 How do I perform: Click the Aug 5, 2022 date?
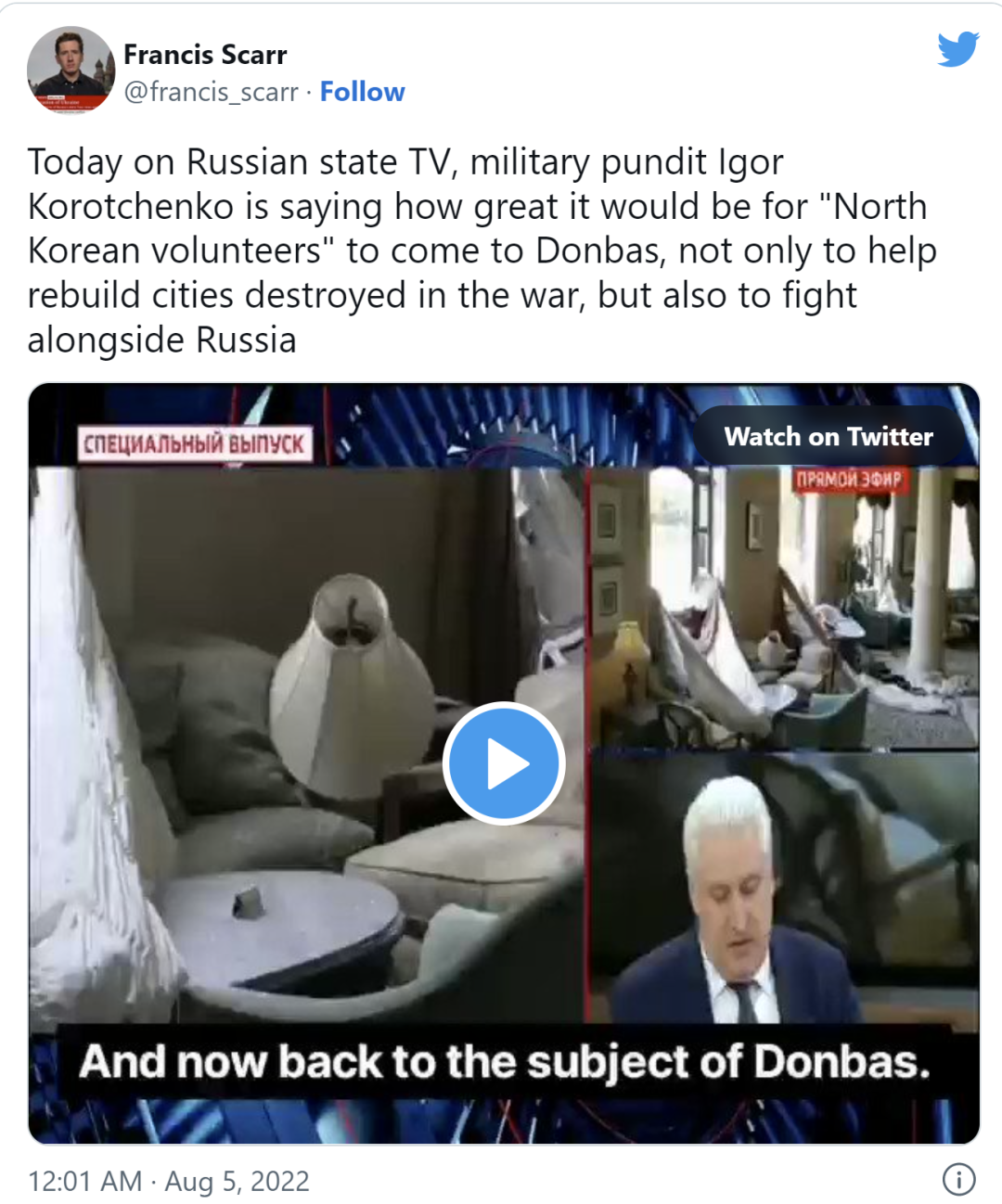point(237,1181)
